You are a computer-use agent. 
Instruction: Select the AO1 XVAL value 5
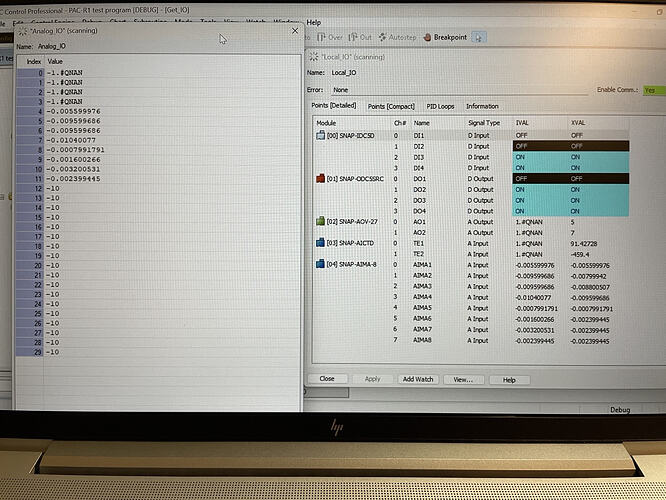point(573,222)
